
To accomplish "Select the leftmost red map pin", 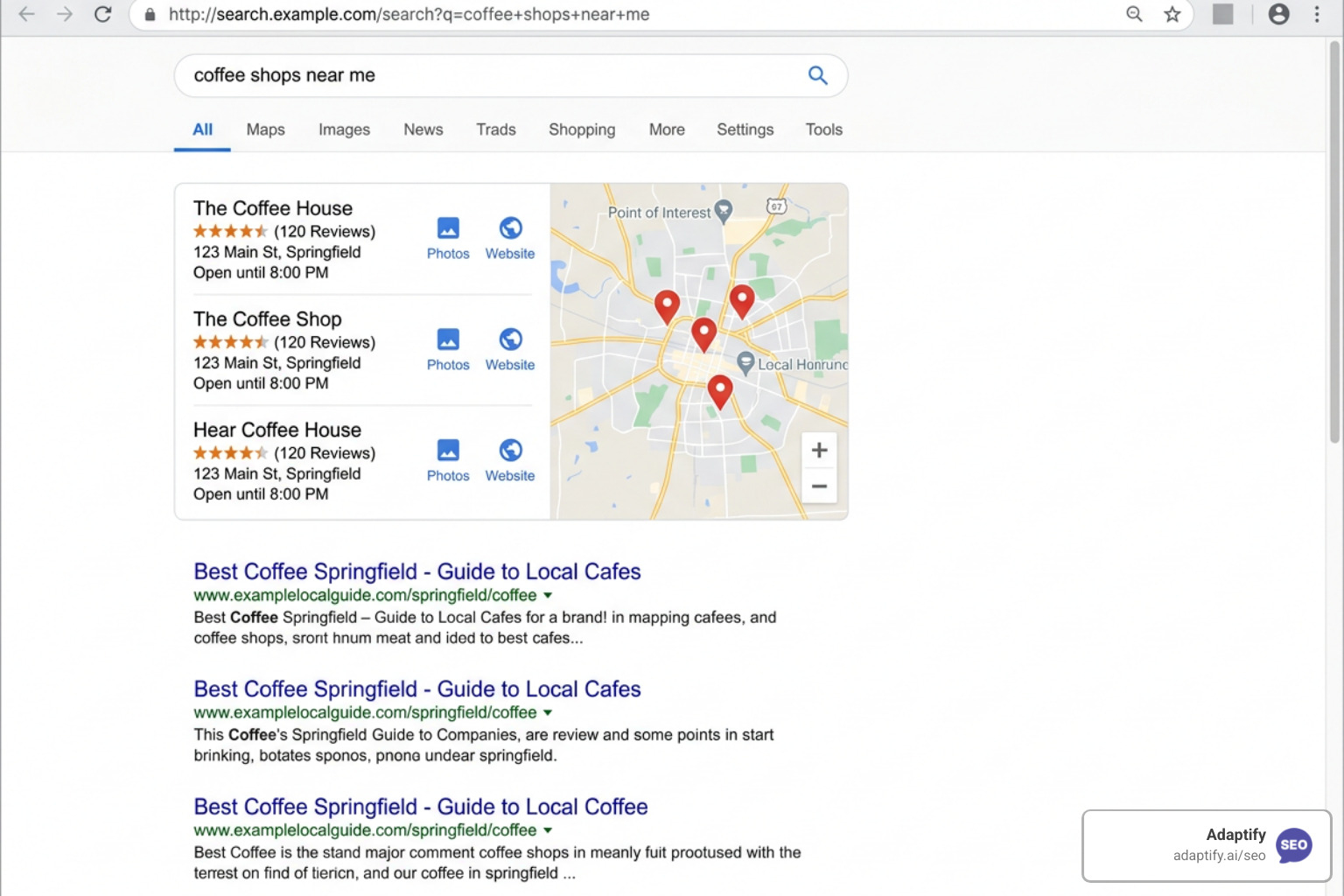I will 667,306.
